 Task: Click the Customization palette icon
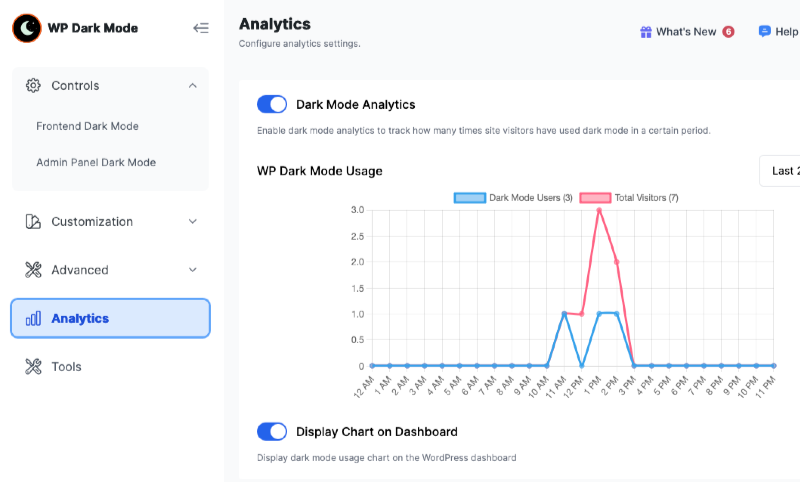pos(33,221)
